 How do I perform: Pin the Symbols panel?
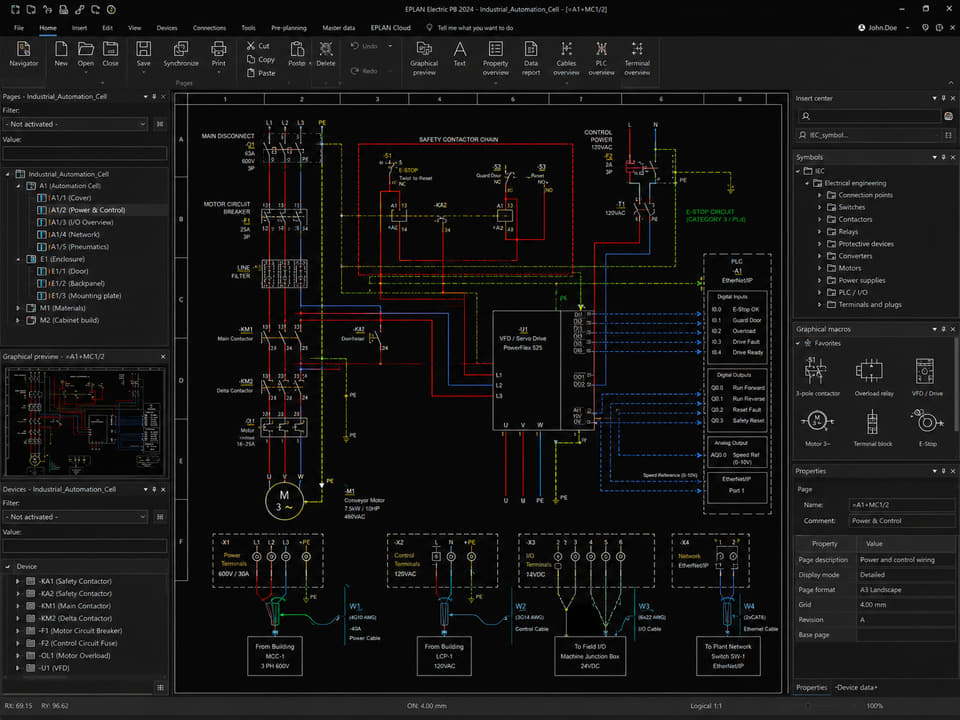pos(943,157)
